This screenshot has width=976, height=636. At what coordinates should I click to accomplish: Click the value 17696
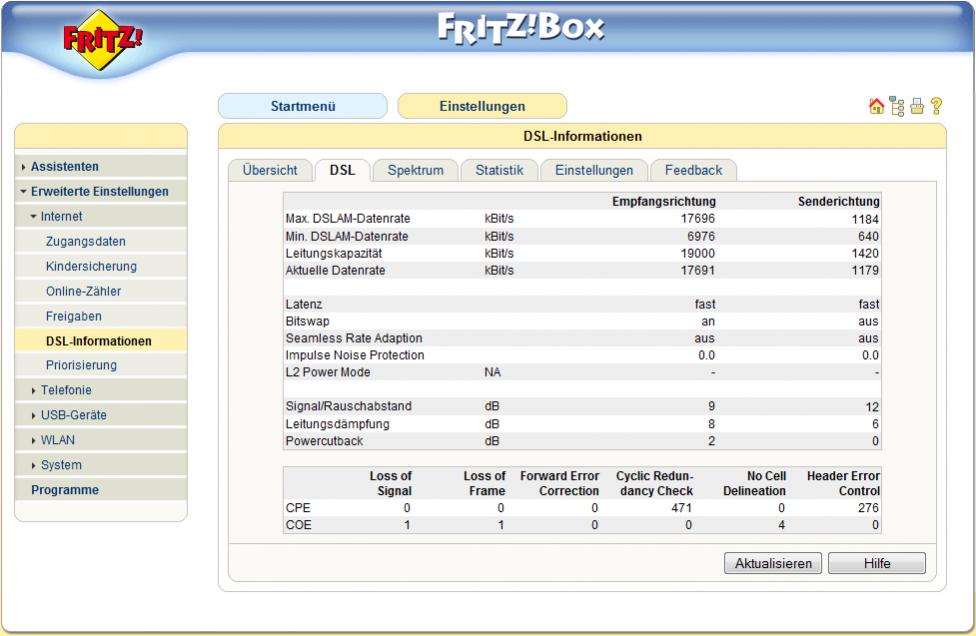point(698,218)
